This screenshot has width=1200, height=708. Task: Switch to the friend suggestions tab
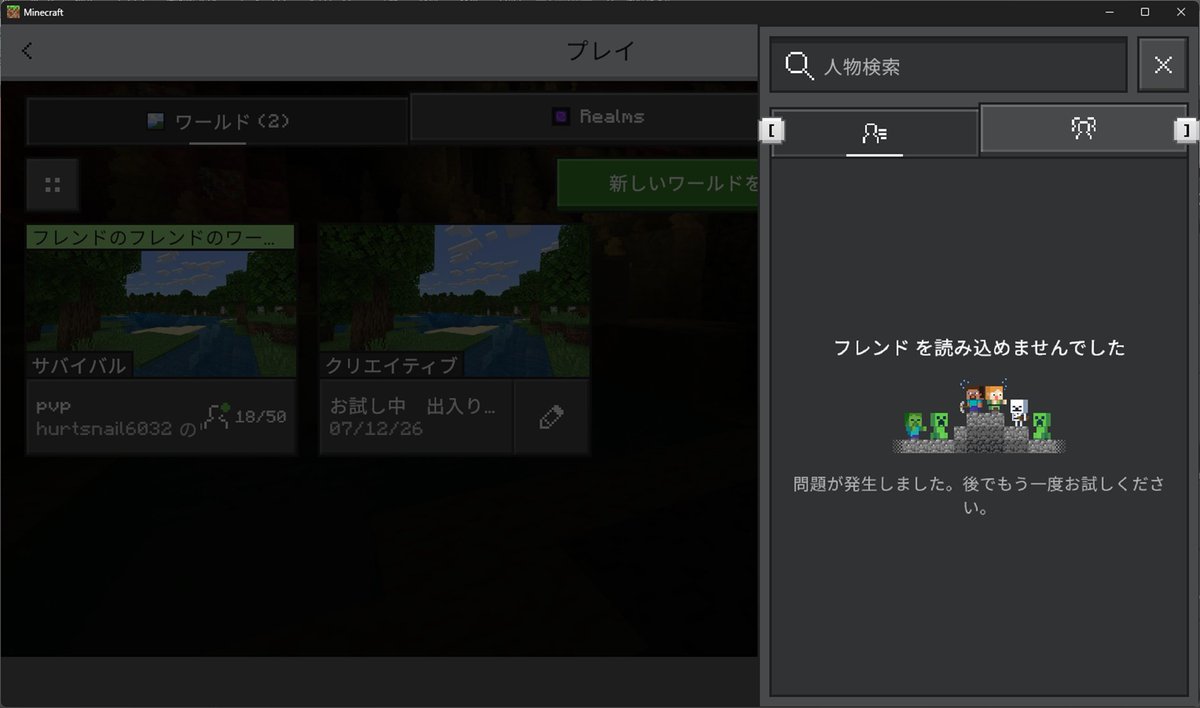(1083, 128)
